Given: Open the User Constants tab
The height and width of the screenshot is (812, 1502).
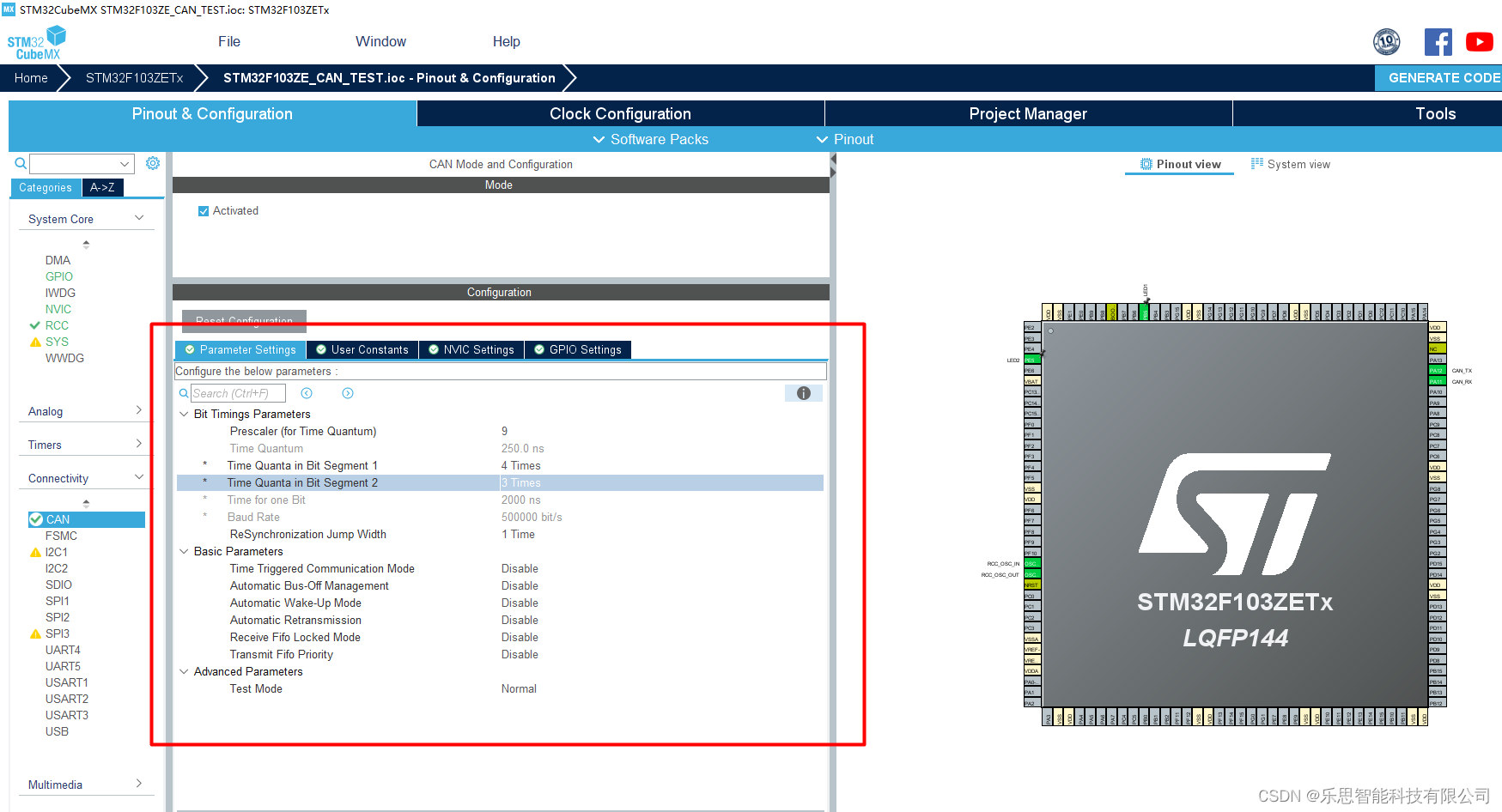Looking at the screenshot, I should pyautogui.click(x=362, y=349).
